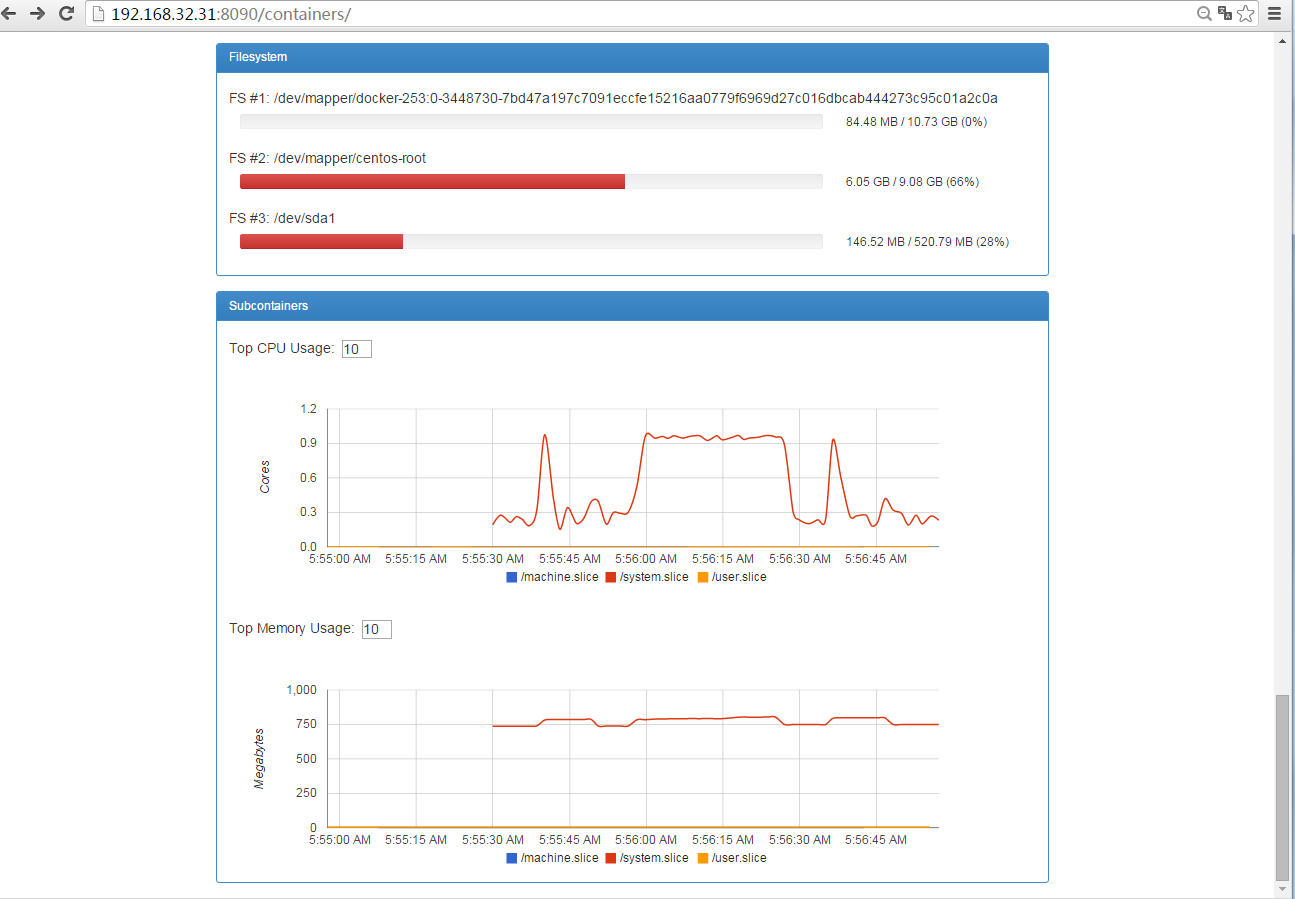1295x899 pixels.
Task: Click the 1,000 axis value on memory chart
Action: pos(301,690)
